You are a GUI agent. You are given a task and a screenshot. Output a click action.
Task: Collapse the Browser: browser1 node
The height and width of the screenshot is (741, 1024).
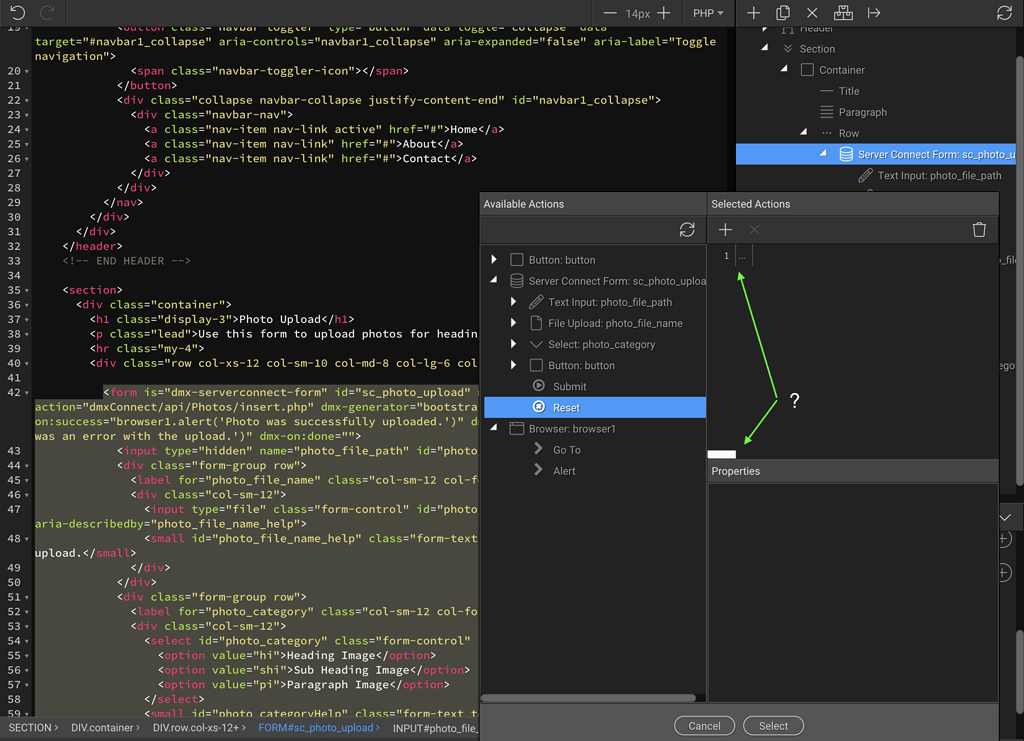coord(494,428)
